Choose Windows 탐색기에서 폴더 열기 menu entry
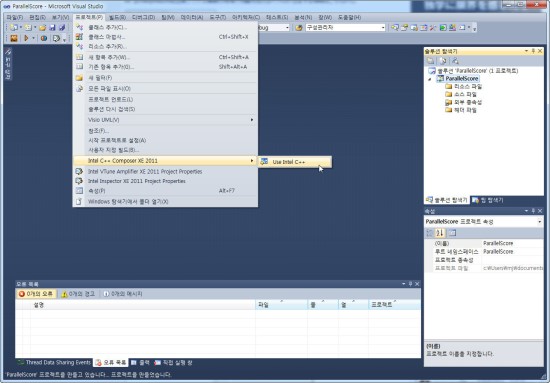The height and width of the screenshot is (383, 550). pyautogui.click(x=165, y=202)
